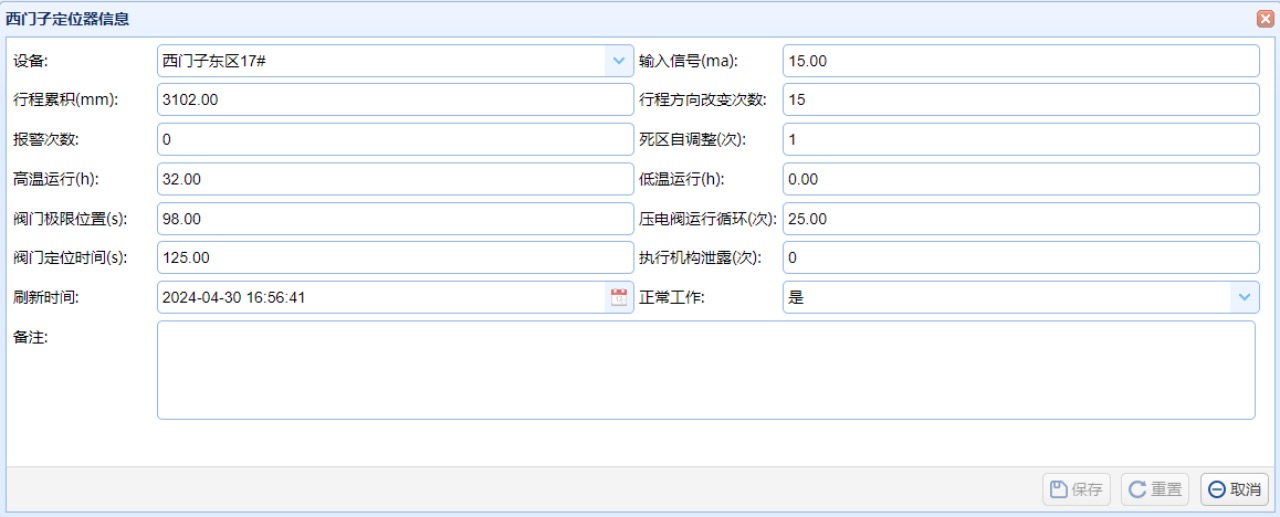Focus the 阀门极限位置(s) field
The image size is (1280, 517).
click(395, 219)
